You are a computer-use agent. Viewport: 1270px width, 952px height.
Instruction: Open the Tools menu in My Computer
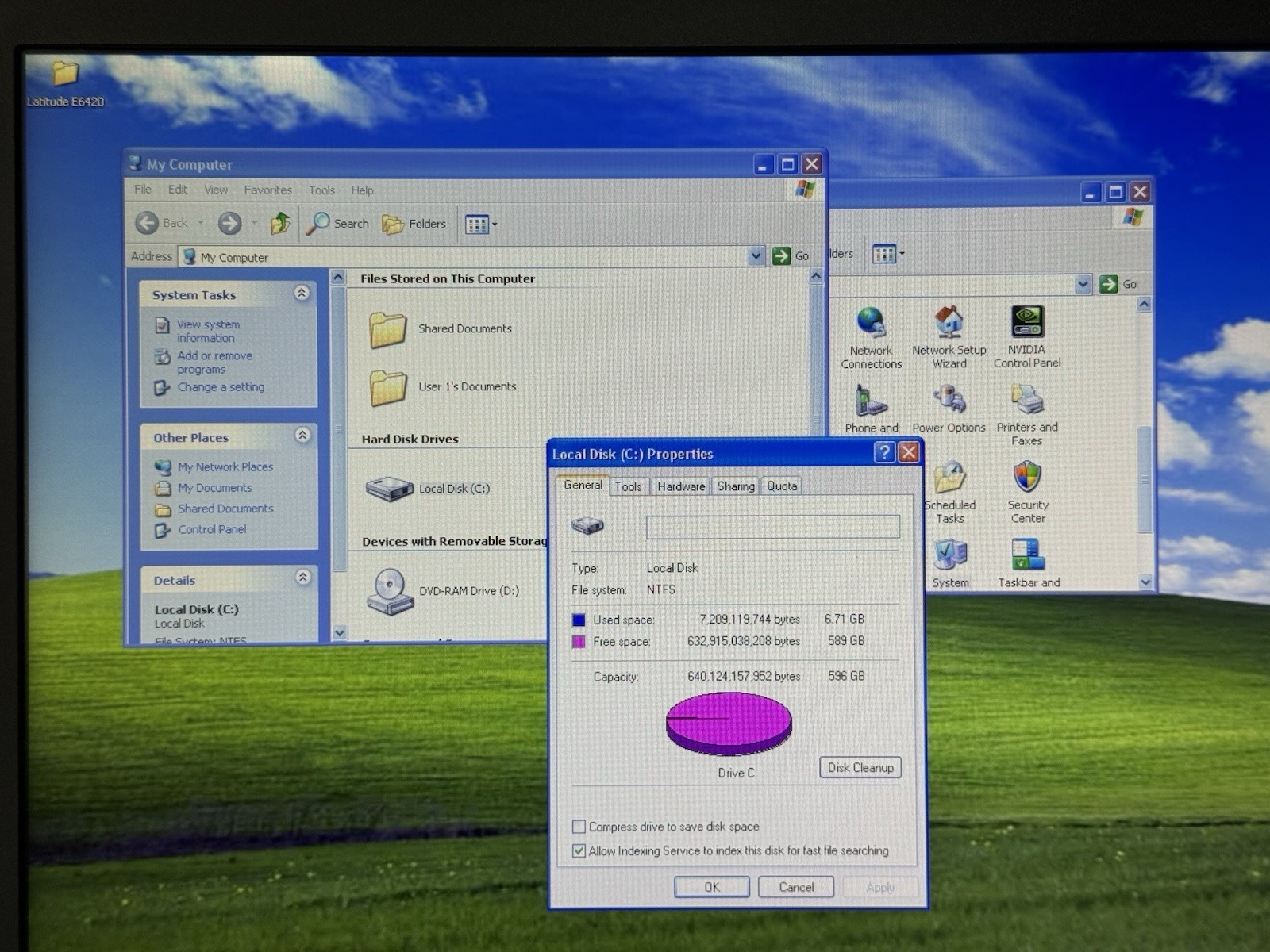coord(321,190)
